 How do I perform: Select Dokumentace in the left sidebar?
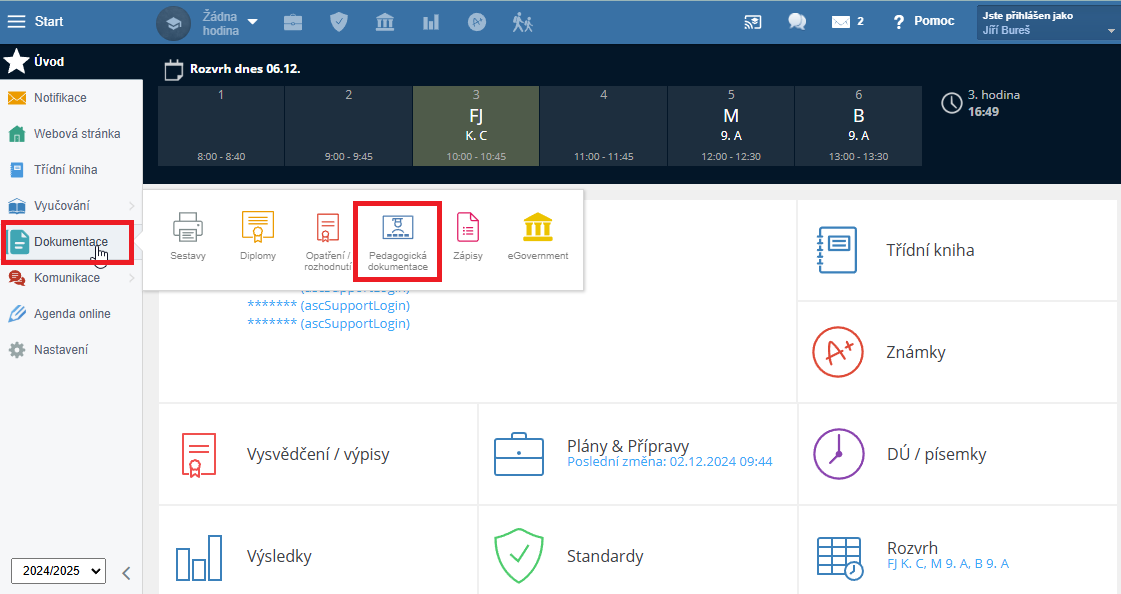click(68, 242)
